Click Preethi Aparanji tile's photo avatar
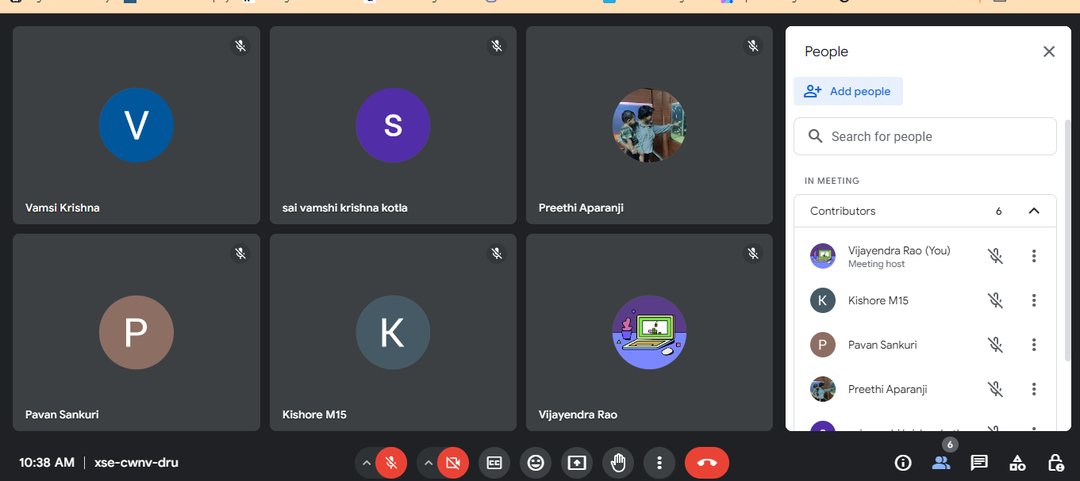The image size is (1080, 481). 649,125
